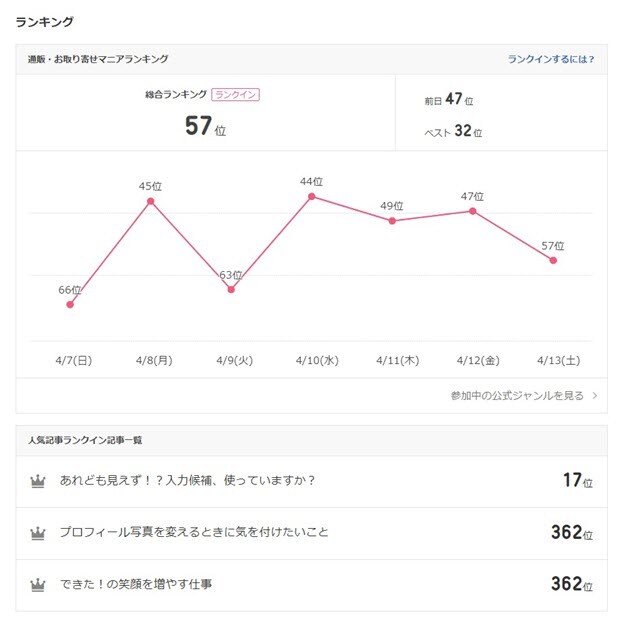This screenshot has height=623, width=620.
Task: Click crown icon beside profile photo article
Action: tap(39, 533)
